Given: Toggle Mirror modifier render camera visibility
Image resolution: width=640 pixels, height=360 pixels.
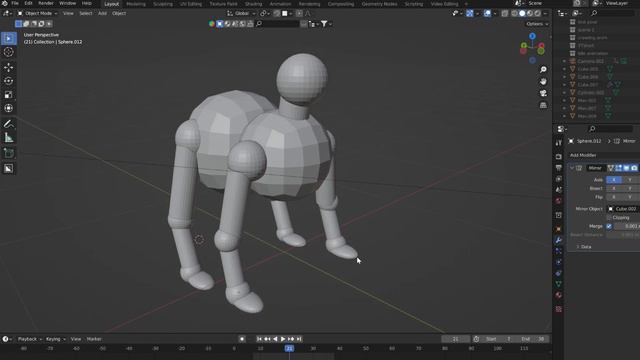Looking at the screenshot, I should coord(634,168).
